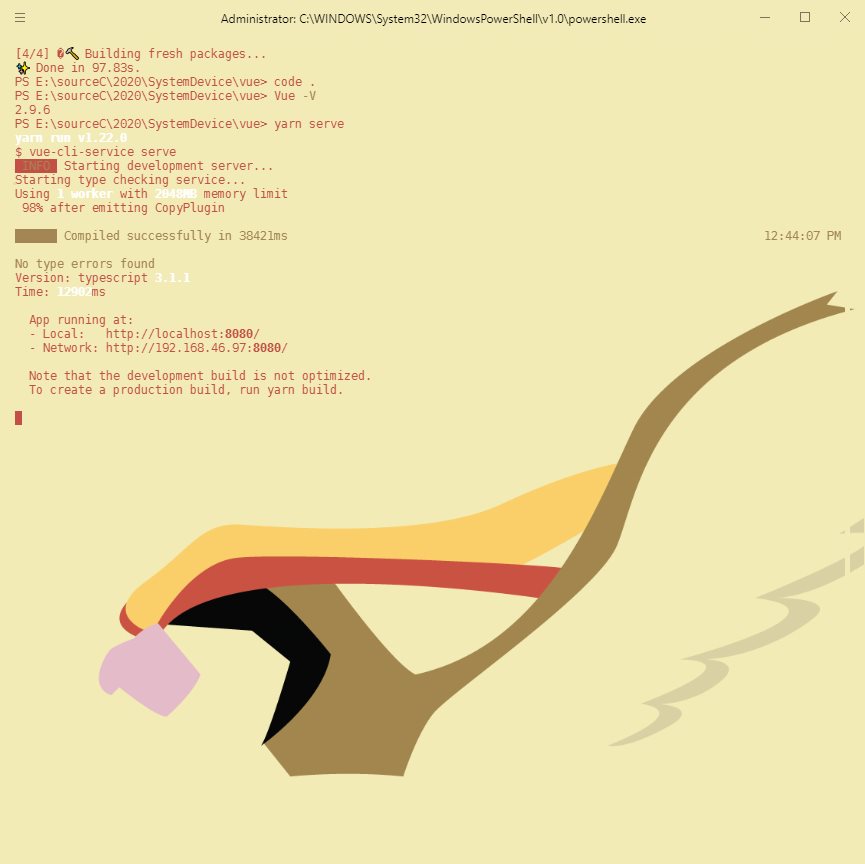Click the 'Vue -V' command line
The height and width of the screenshot is (864, 865).
click(165, 96)
